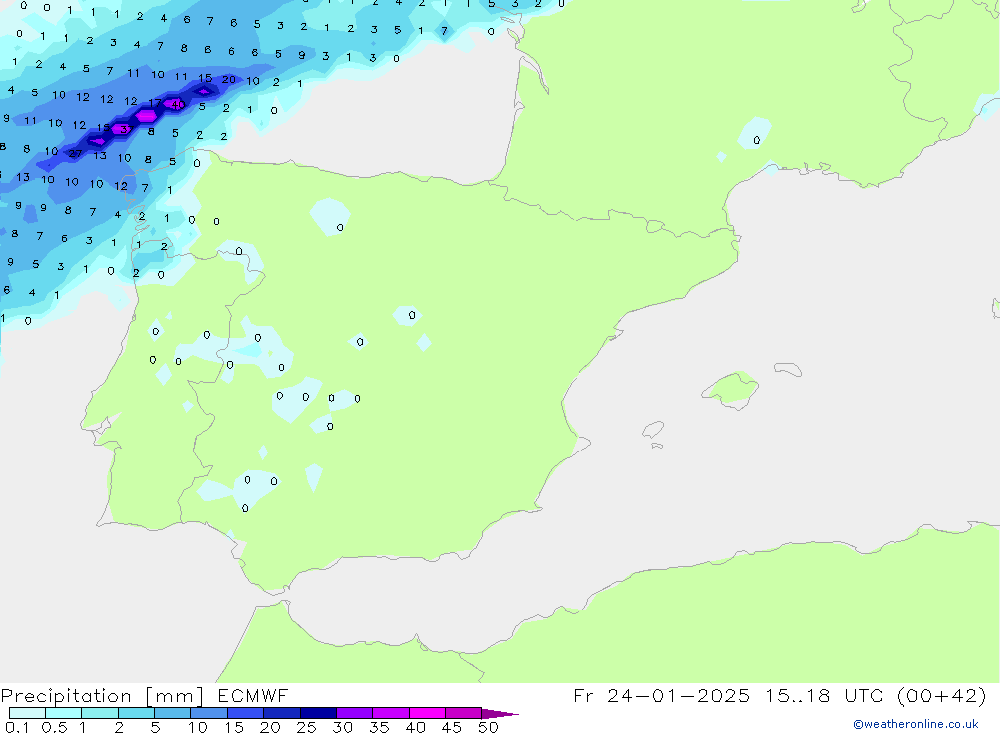Click the 0.5–1 mm legend color swatch

point(64,713)
